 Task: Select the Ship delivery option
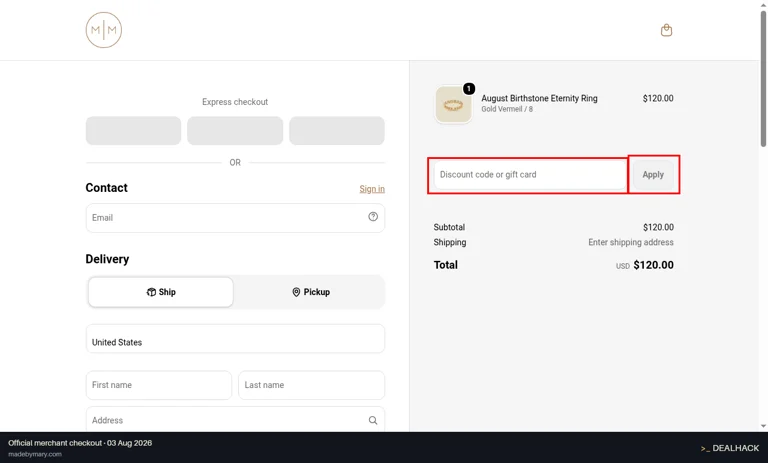pos(161,292)
